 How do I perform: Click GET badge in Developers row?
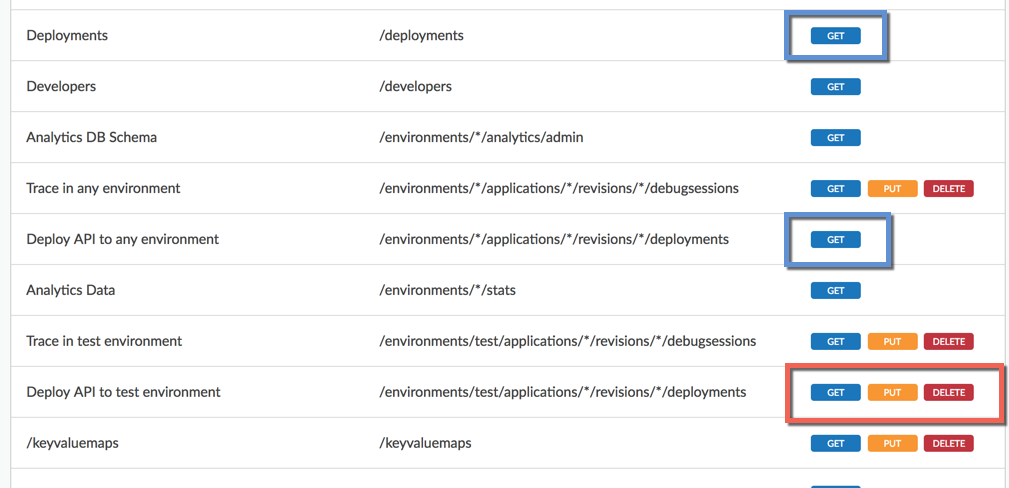click(x=835, y=87)
